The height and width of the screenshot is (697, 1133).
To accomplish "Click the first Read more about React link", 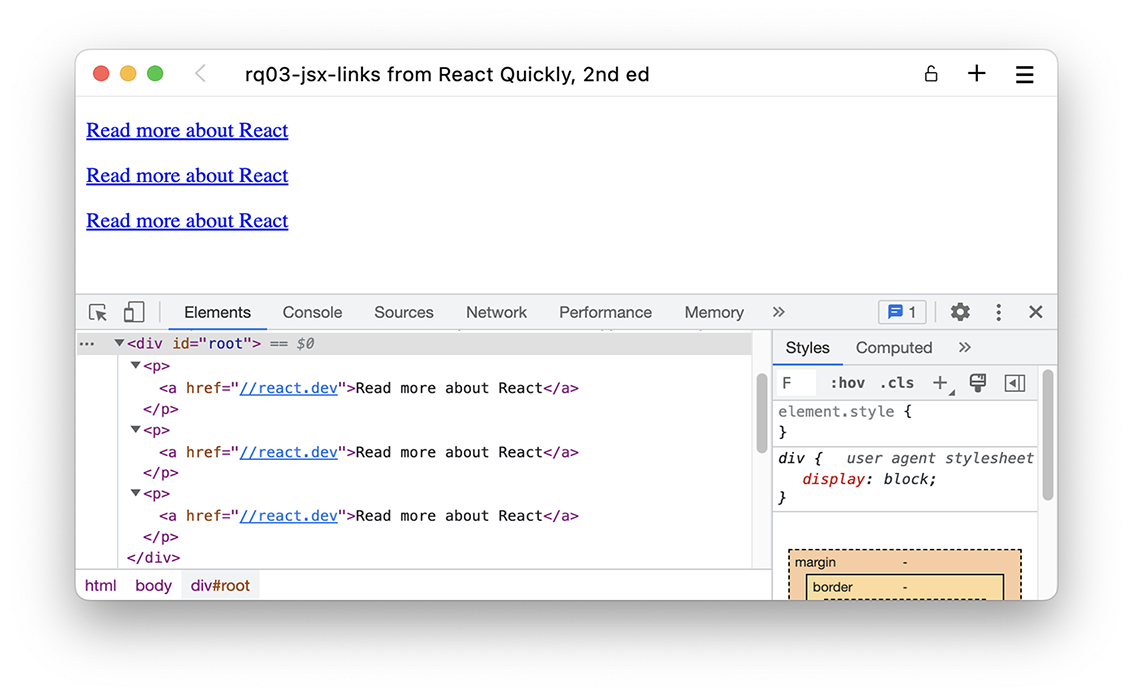I will [x=187, y=130].
